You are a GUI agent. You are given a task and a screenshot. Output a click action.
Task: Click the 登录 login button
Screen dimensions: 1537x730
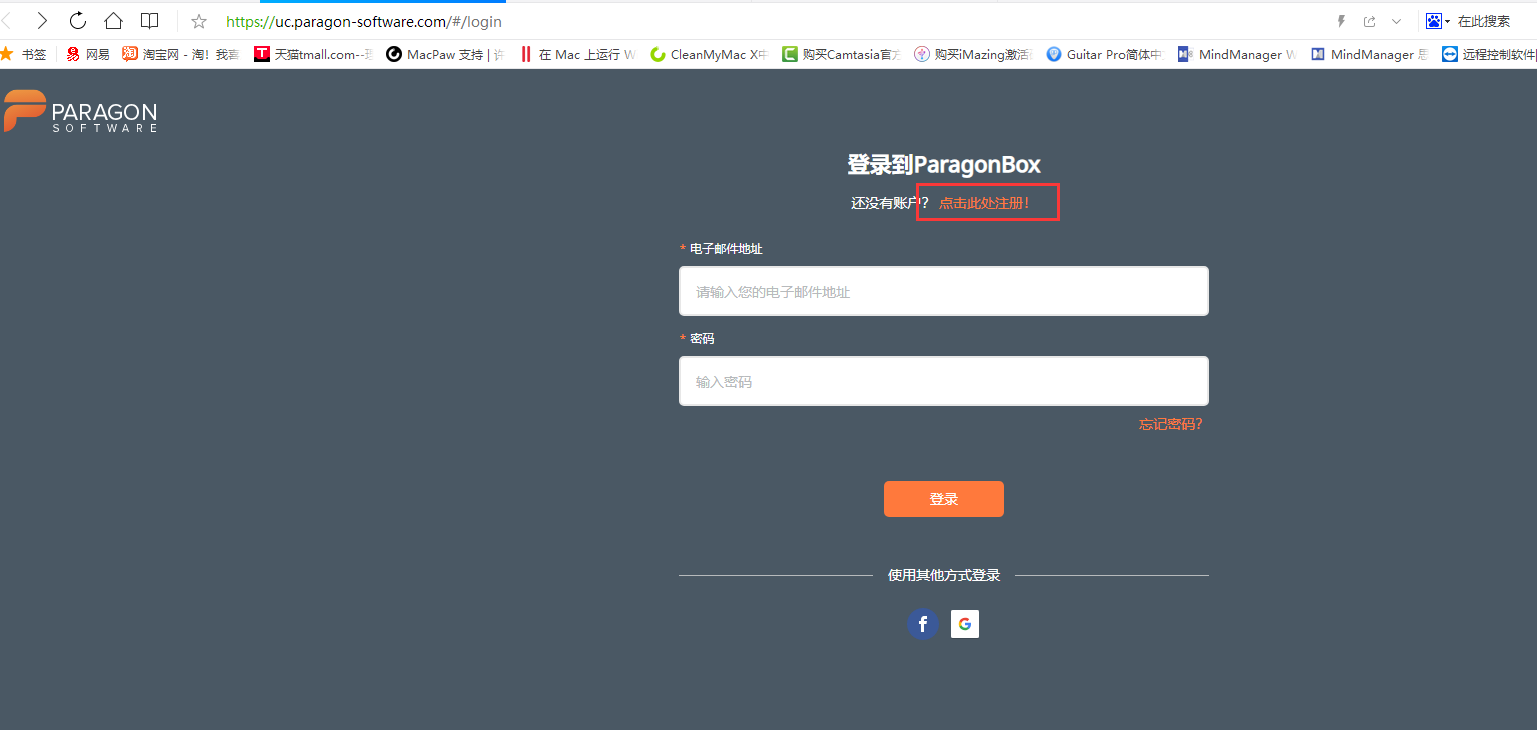[943, 499]
